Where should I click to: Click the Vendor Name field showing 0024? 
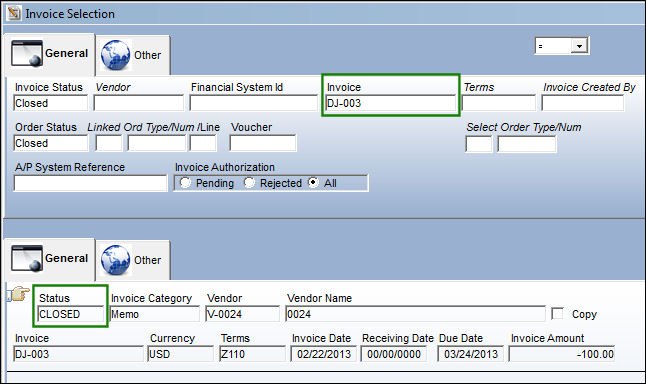415,314
